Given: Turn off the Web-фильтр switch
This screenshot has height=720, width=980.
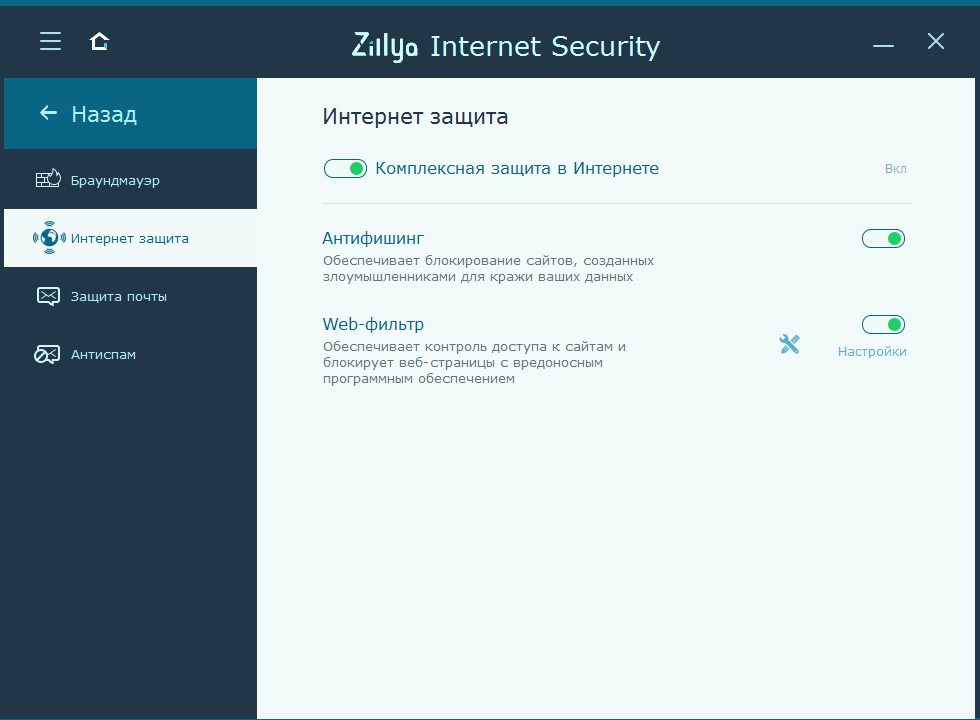Looking at the screenshot, I should tap(883, 324).
